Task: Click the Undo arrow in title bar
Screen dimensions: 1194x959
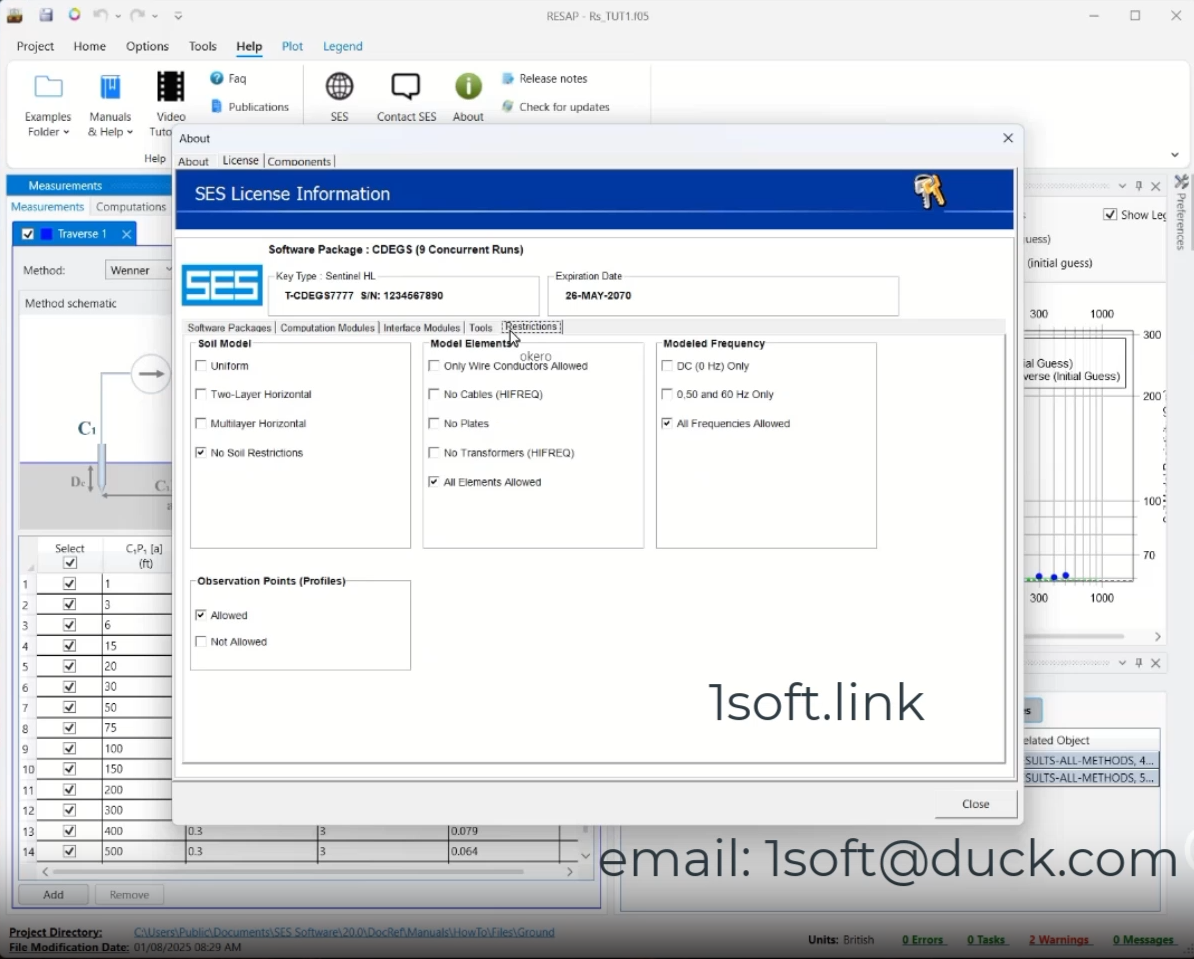Action: [x=100, y=14]
